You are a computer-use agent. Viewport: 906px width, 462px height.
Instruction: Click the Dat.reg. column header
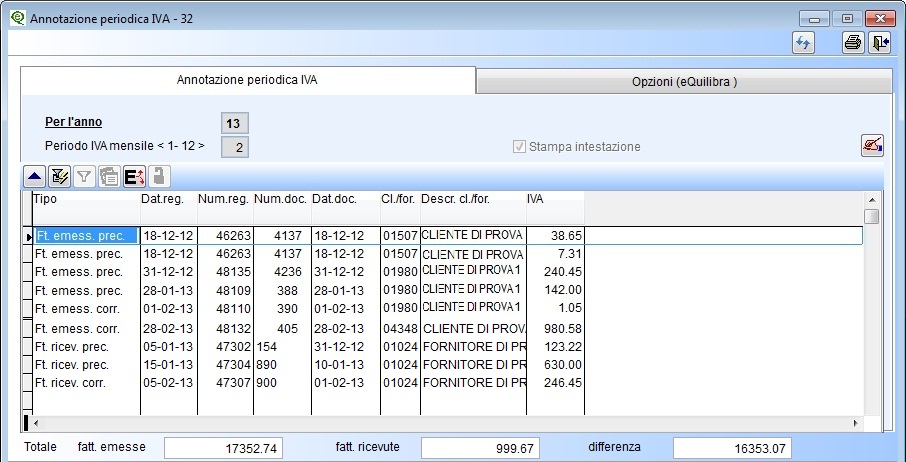[x=169, y=208]
